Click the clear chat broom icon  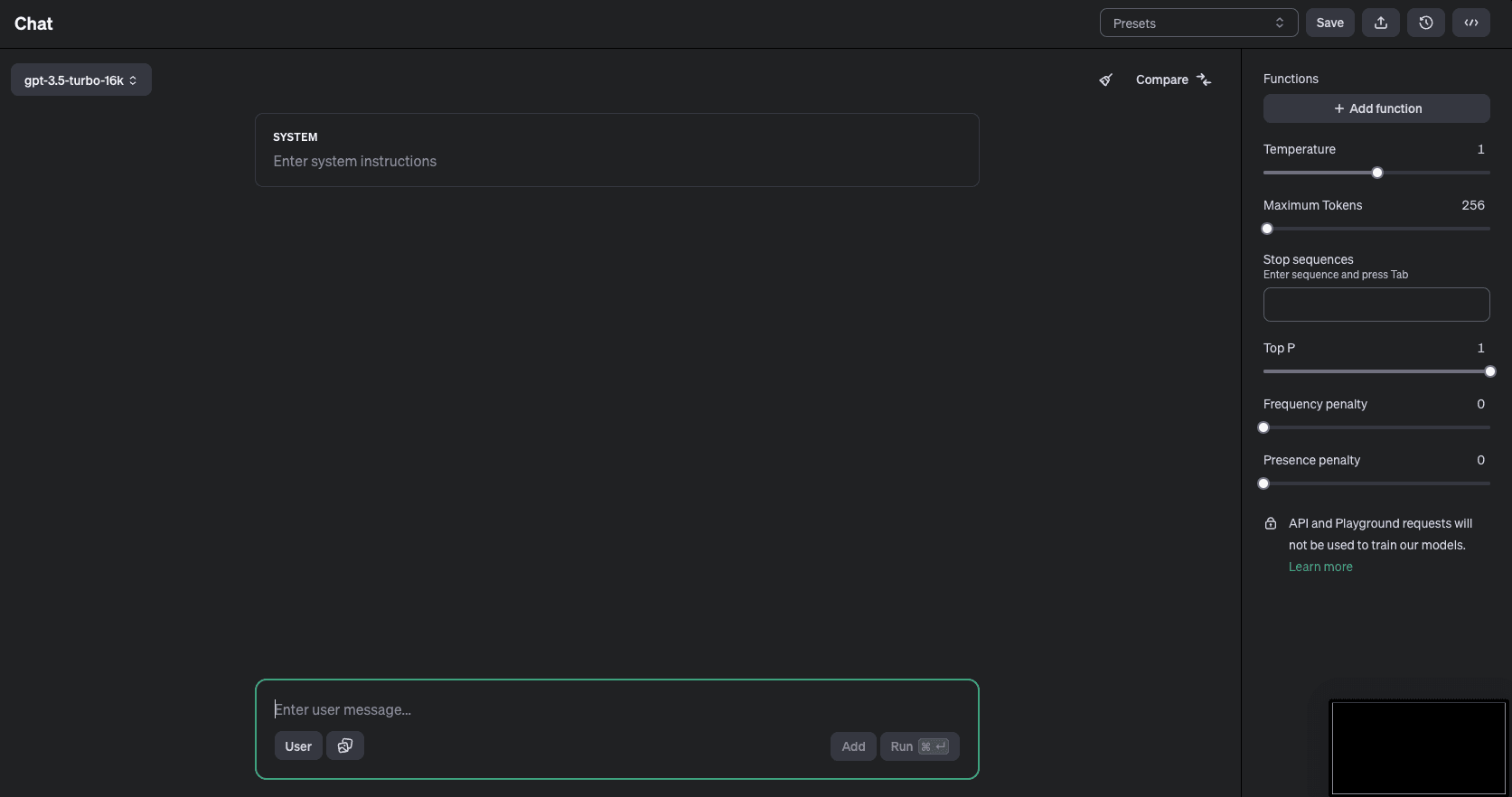(1105, 80)
